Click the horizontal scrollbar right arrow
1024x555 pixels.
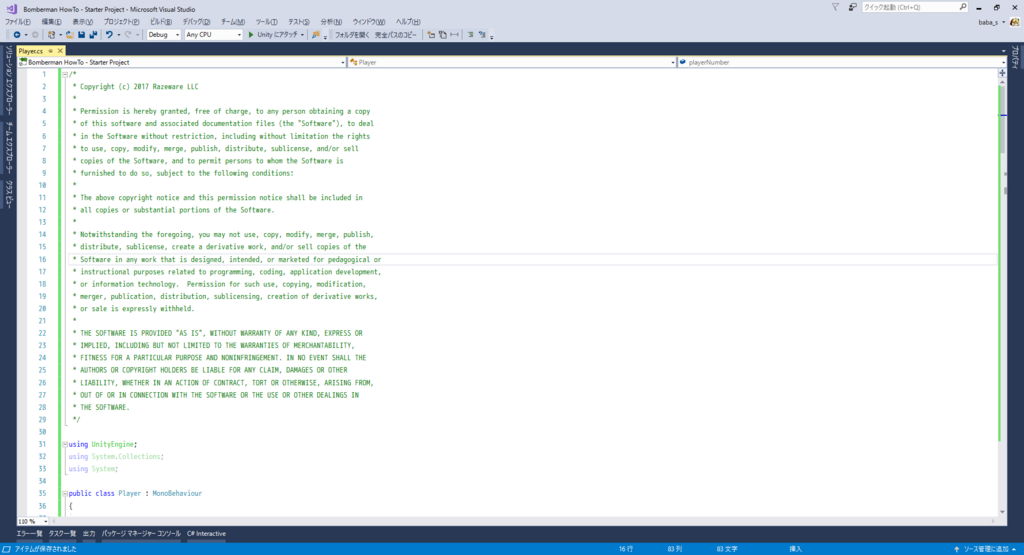(x=995, y=521)
